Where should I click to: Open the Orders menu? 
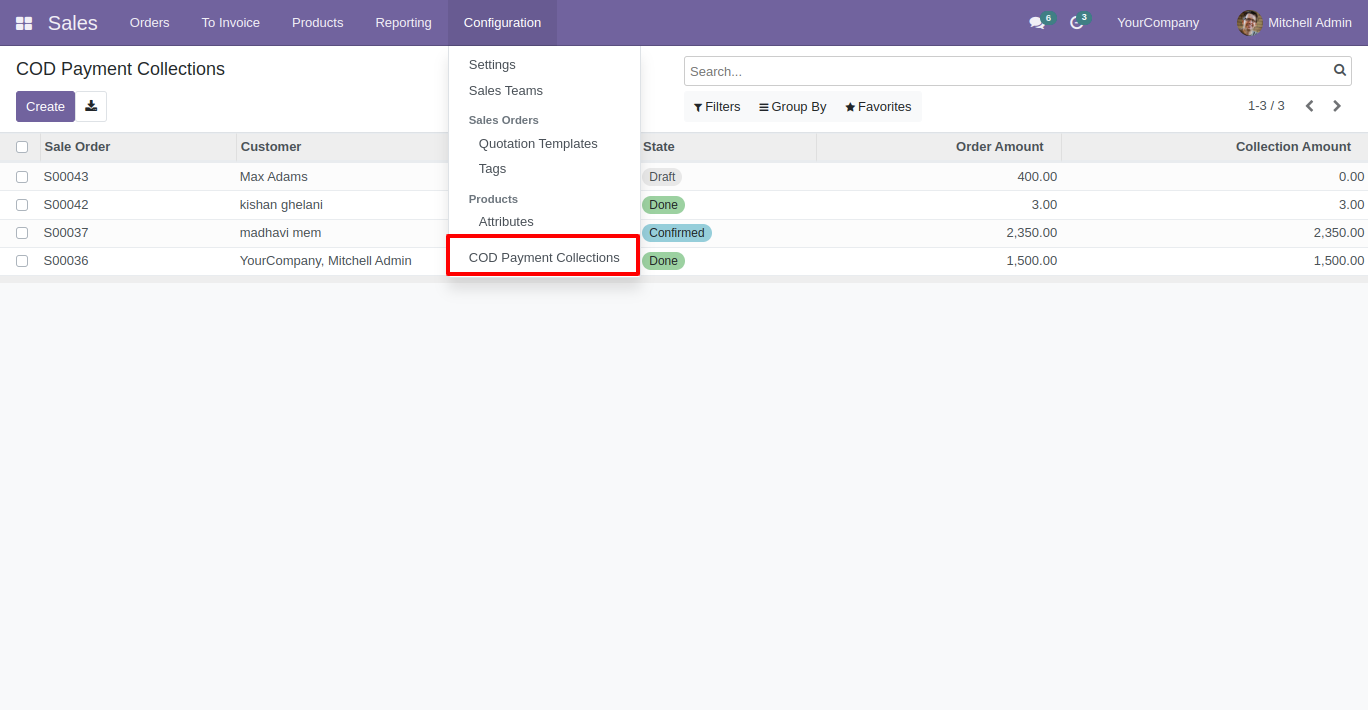(x=150, y=23)
